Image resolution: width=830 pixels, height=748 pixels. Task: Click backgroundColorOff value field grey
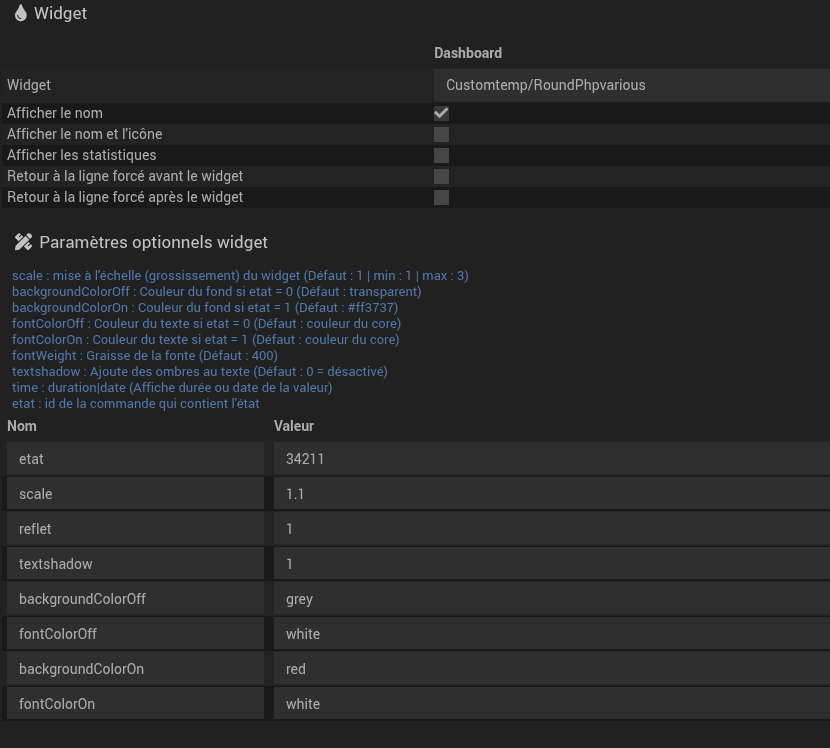coord(550,599)
